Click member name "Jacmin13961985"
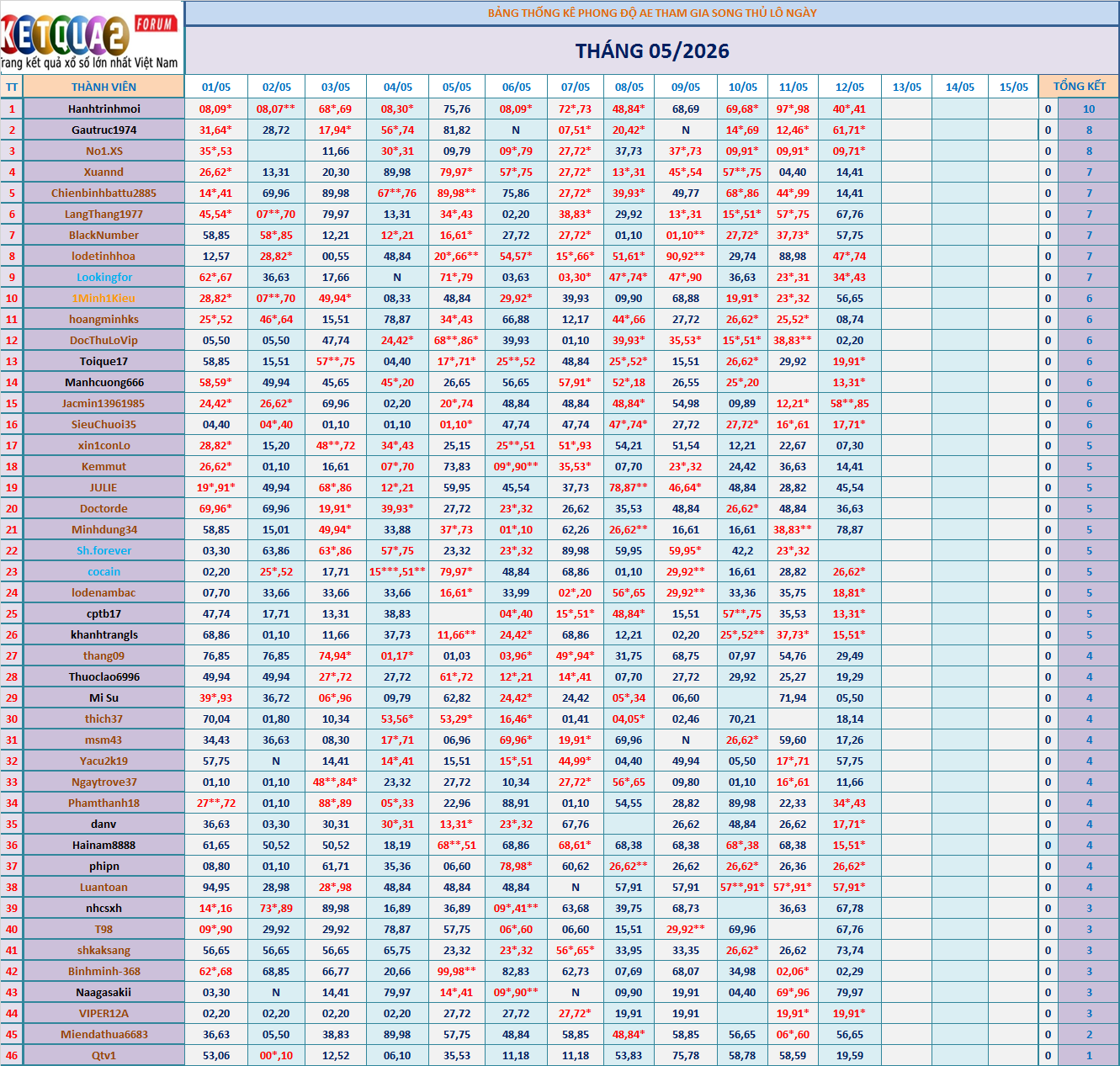 pyautogui.click(x=104, y=403)
